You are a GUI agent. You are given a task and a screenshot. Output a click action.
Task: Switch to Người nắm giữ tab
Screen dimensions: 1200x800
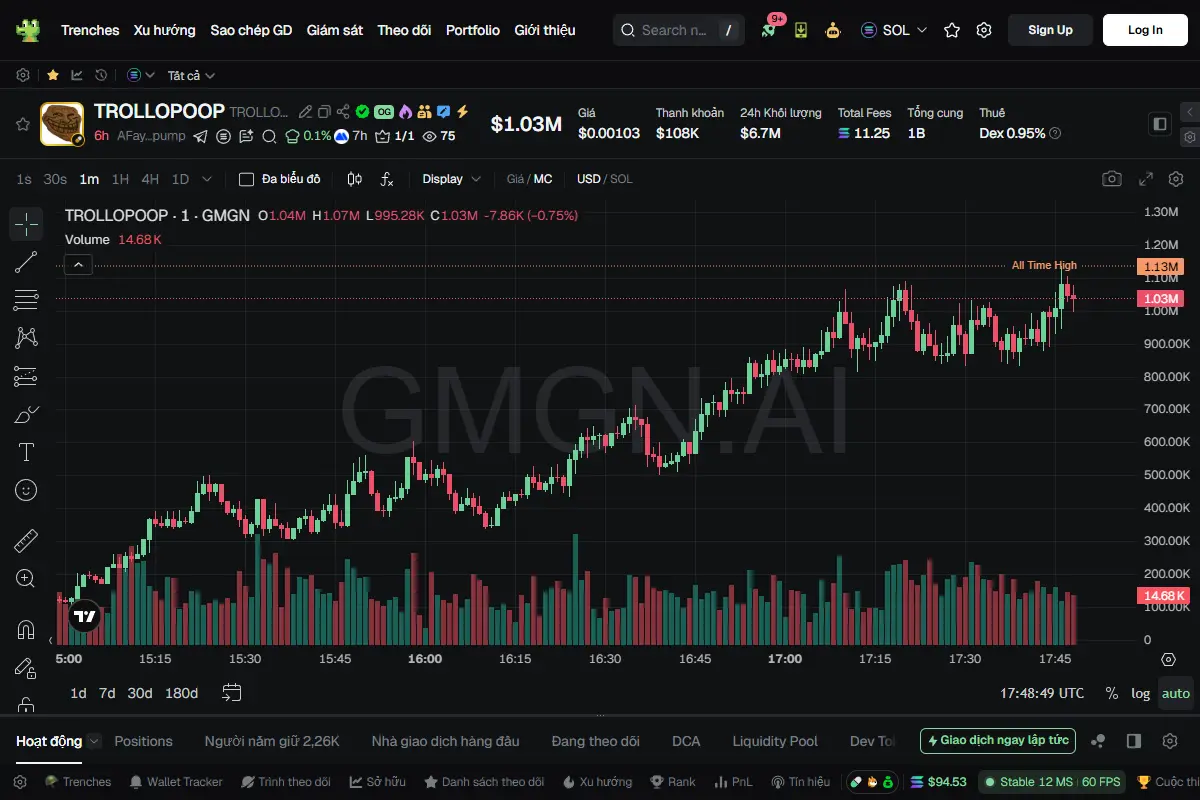click(x=272, y=741)
